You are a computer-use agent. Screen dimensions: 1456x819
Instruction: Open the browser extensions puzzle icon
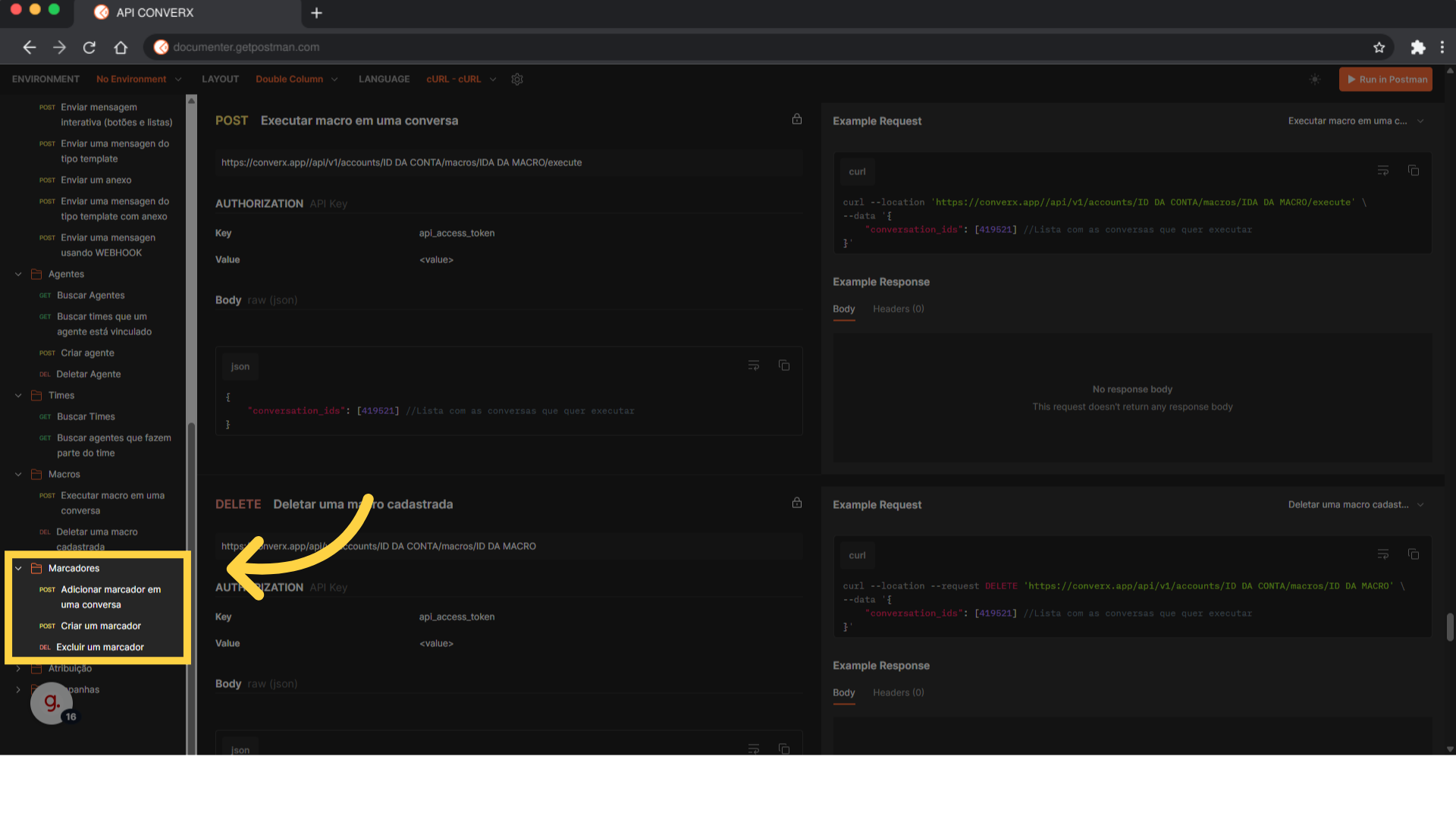coord(1417,47)
